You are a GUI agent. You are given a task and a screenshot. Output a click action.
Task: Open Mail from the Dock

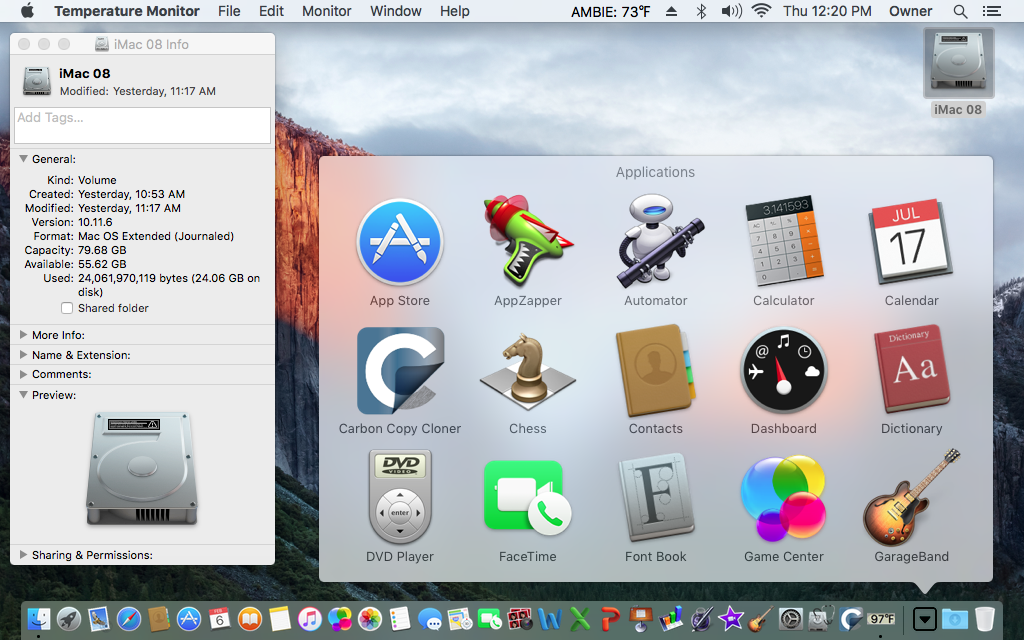(99, 618)
